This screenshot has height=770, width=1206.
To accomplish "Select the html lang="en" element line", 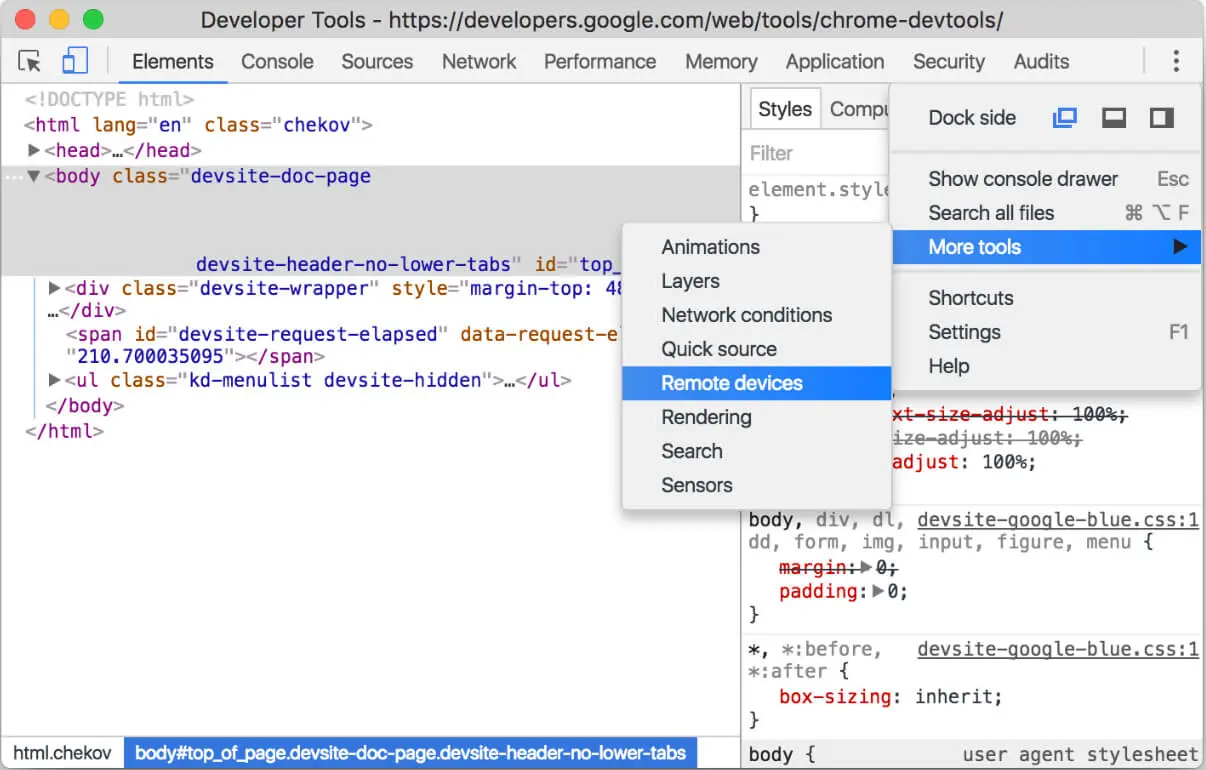I will coord(198,125).
